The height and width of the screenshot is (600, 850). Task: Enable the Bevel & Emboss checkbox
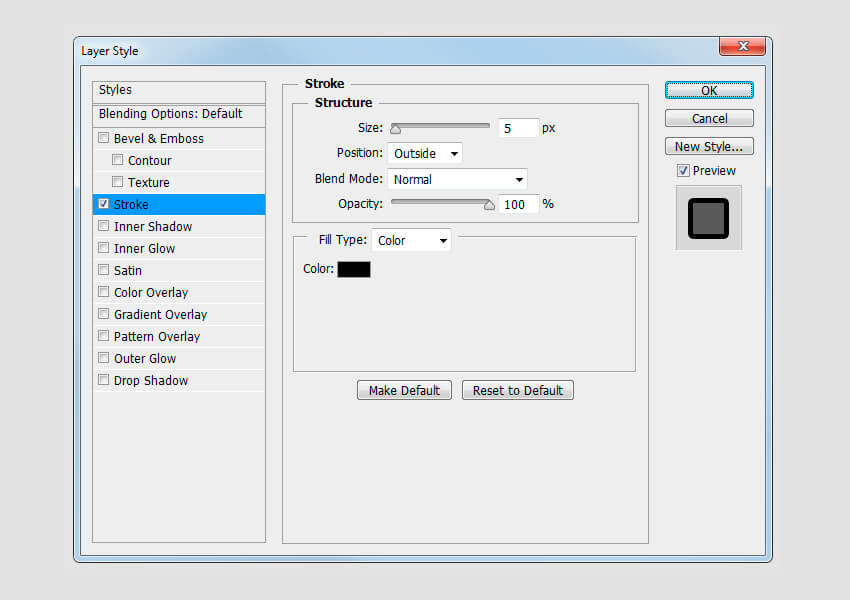click(x=104, y=138)
